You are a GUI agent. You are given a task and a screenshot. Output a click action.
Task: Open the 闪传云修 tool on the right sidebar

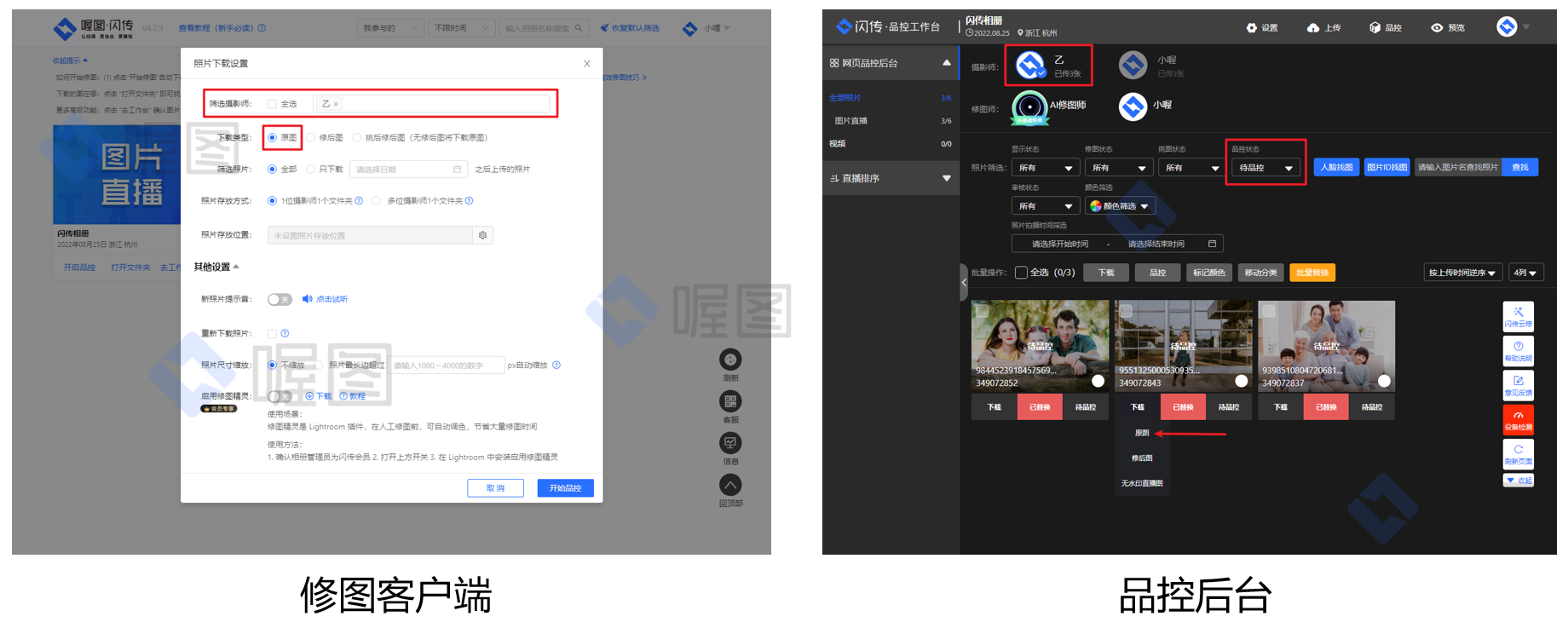click(1518, 316)
